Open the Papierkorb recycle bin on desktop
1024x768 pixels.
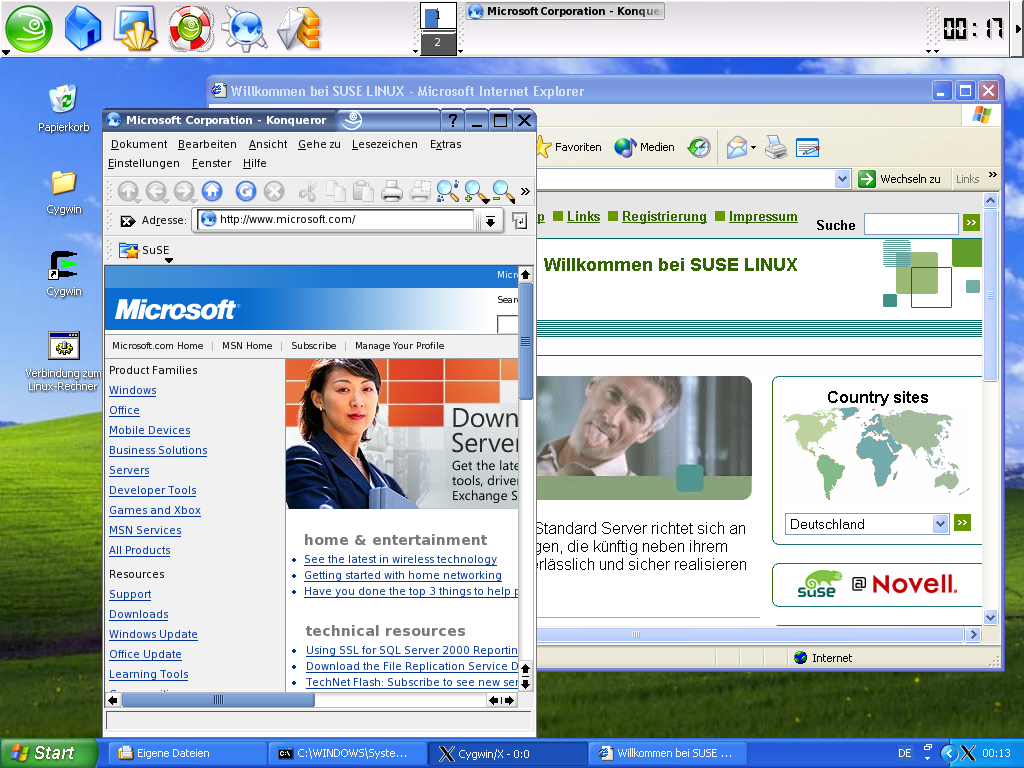64,99
